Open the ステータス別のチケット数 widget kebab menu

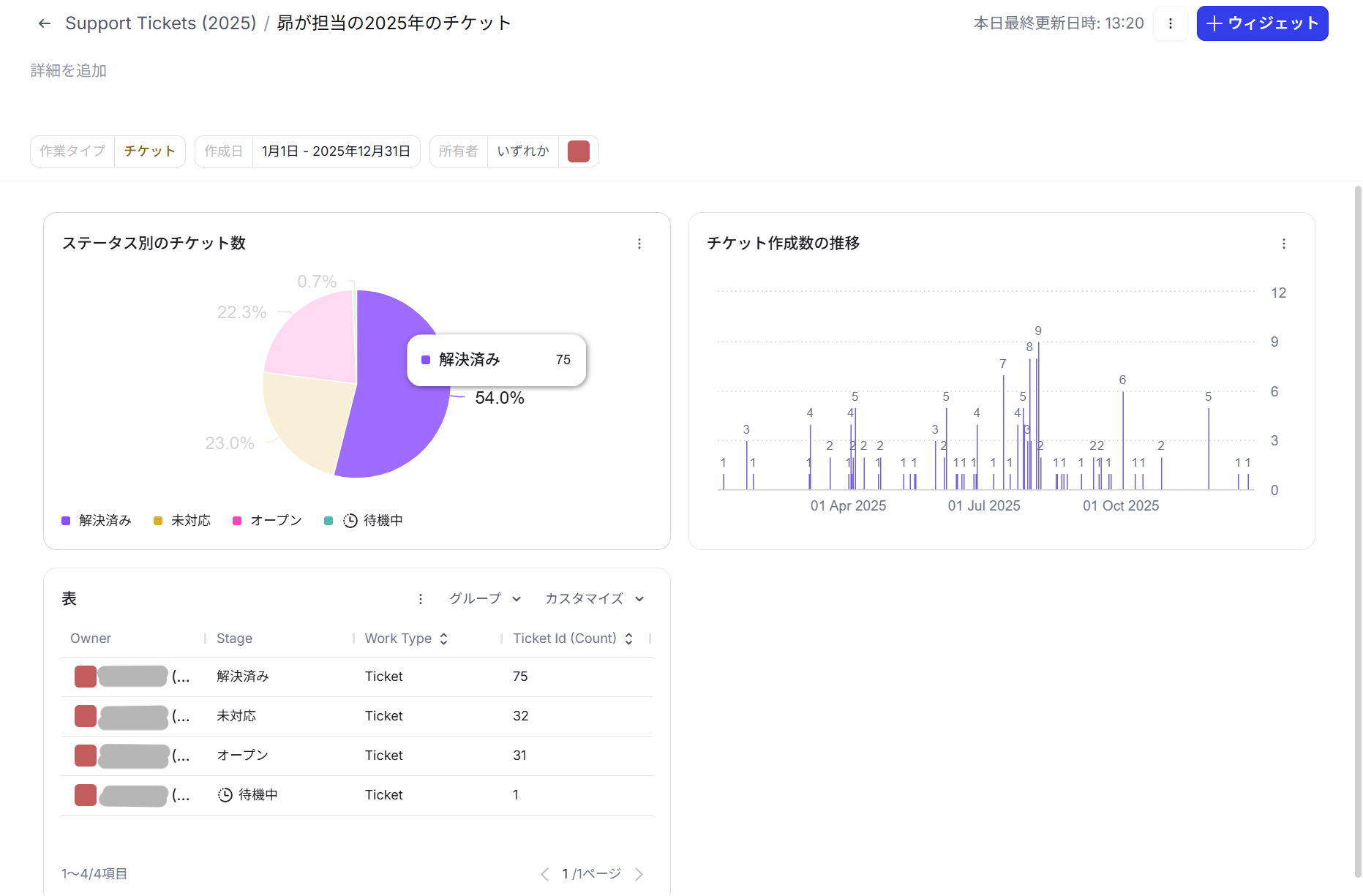tap(640, 244)
